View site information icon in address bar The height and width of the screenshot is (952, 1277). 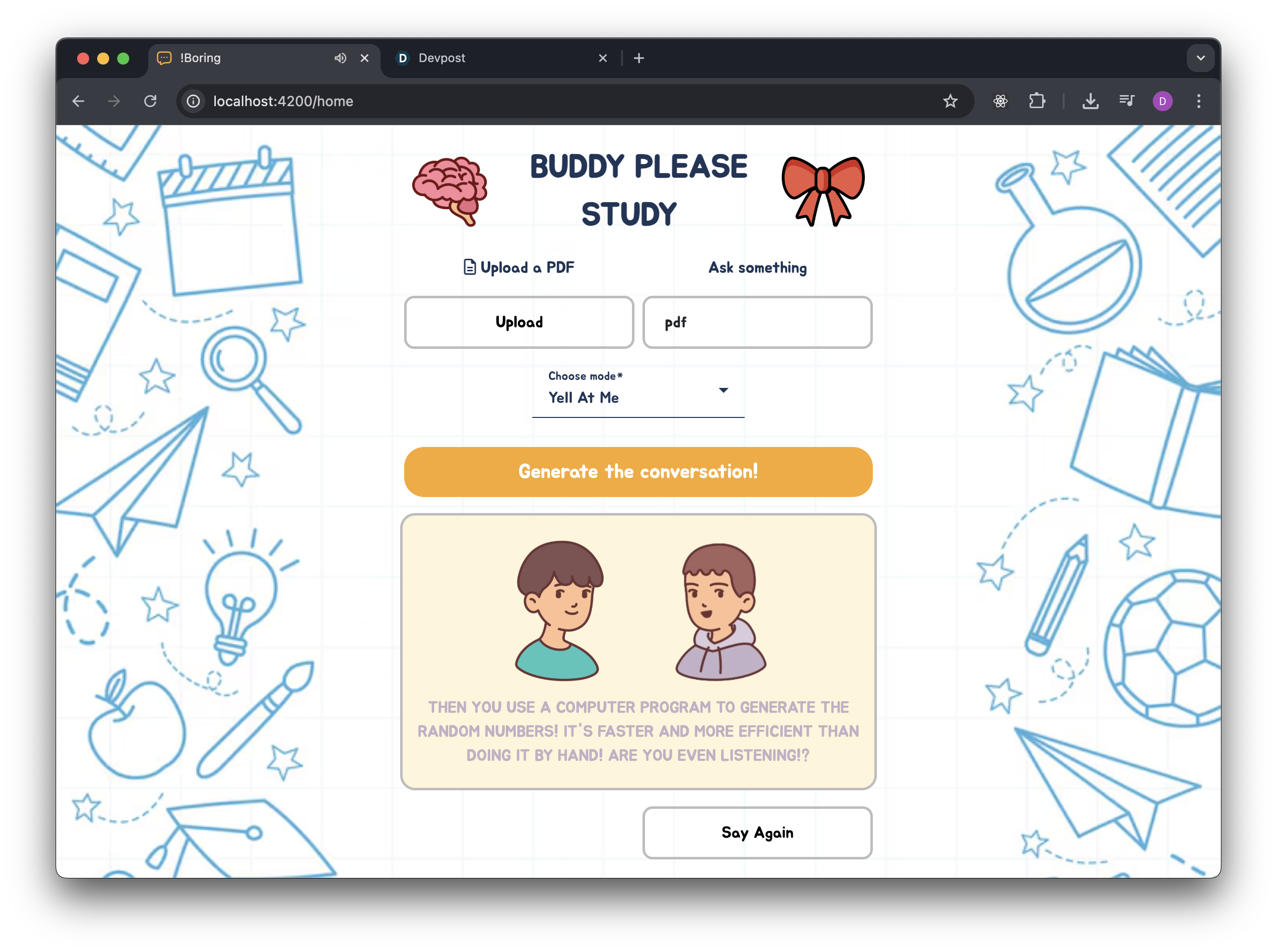point(194,102)
